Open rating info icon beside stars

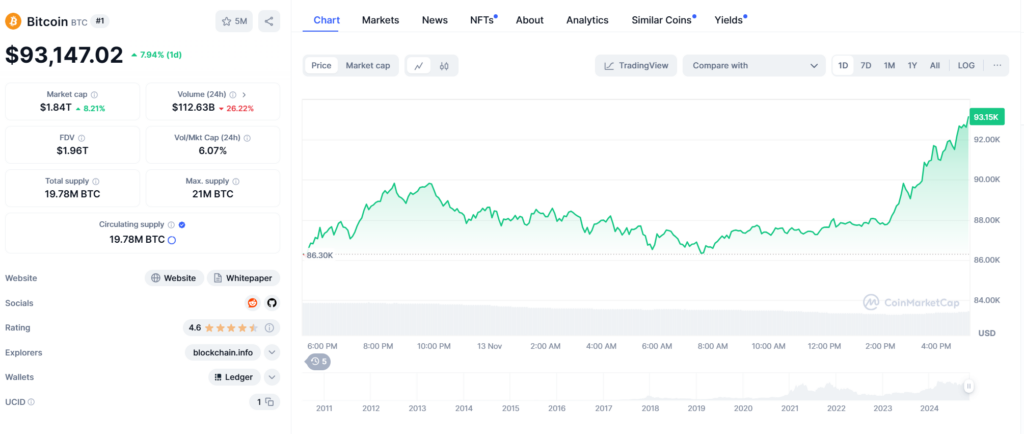[268, 328]
